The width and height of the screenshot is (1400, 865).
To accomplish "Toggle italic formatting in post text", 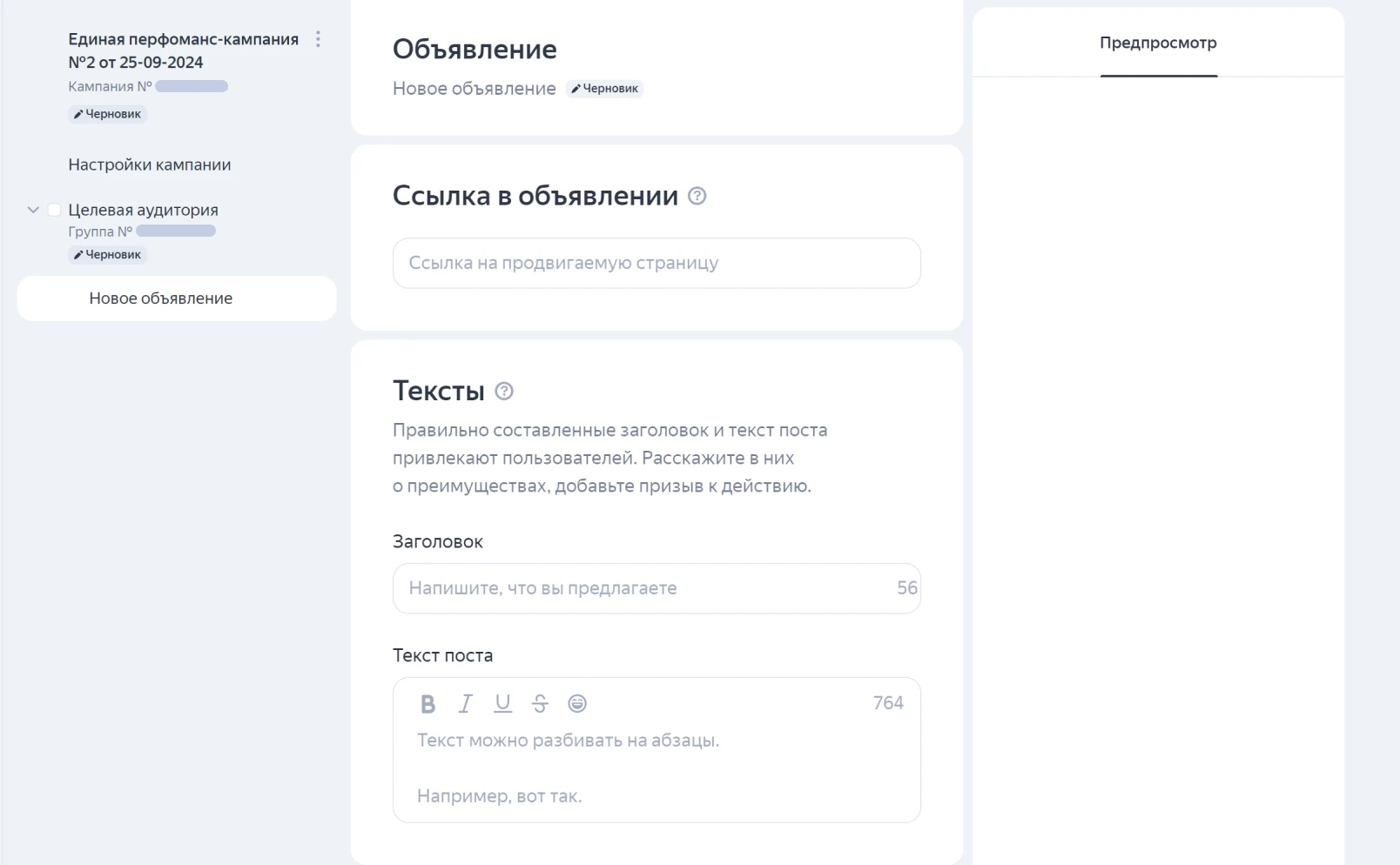I will [466, 704].
